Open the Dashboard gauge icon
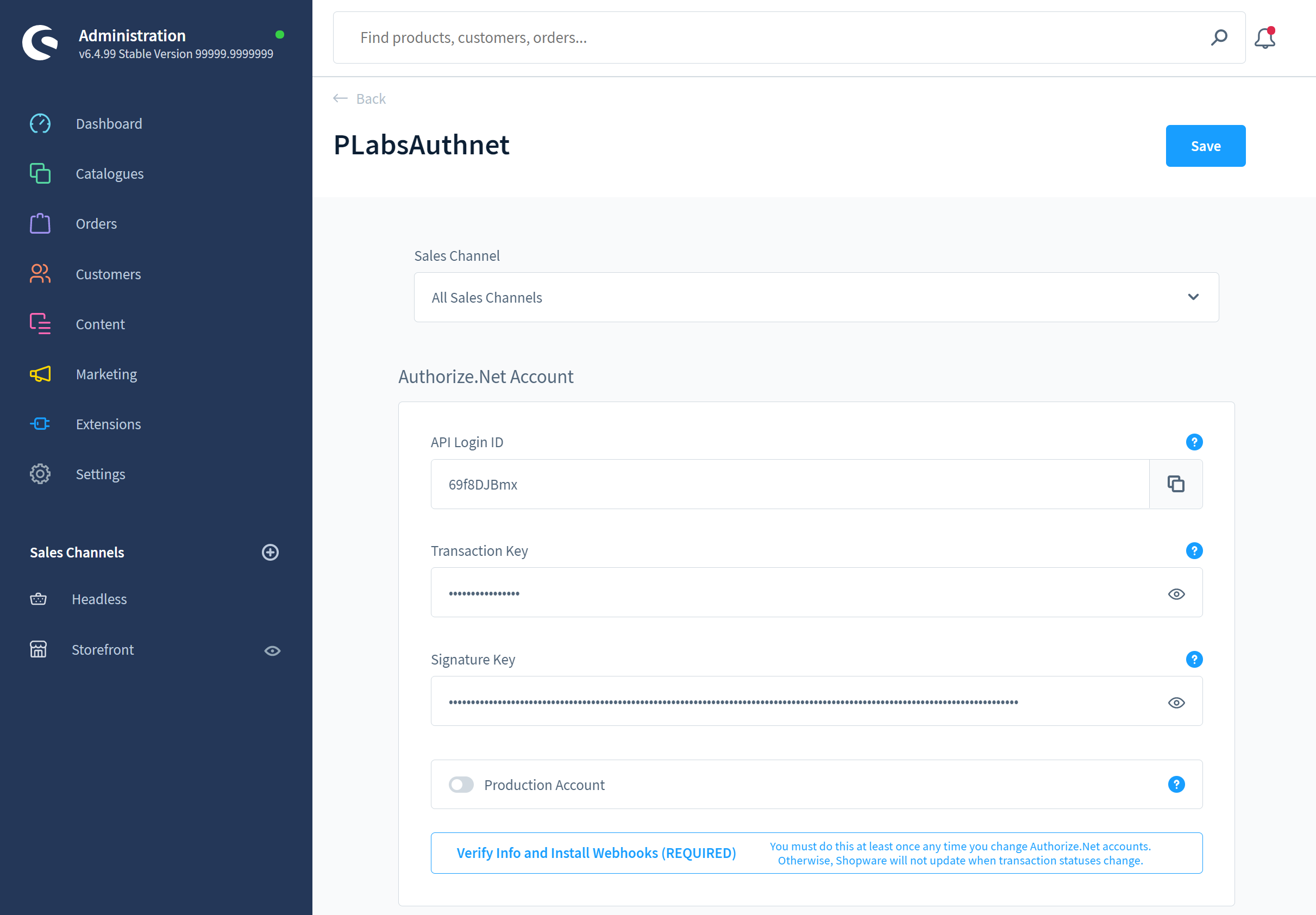This screenshot has height=915, width=1316. coord(40,124)
